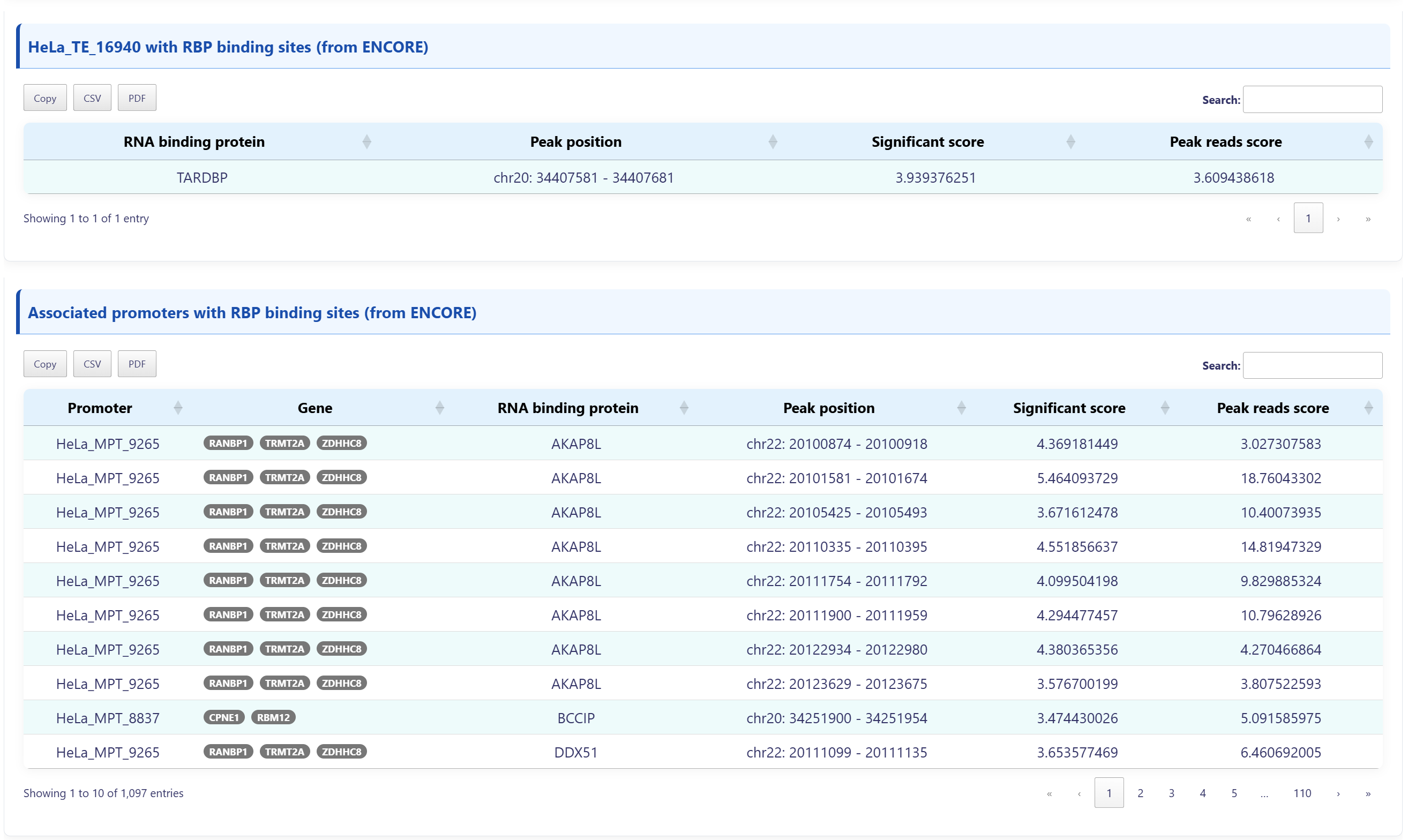Copy the HeLa_TE_16940 RBP table
Viewport: 1408px width, 840px height.
(x=44, y=98)
